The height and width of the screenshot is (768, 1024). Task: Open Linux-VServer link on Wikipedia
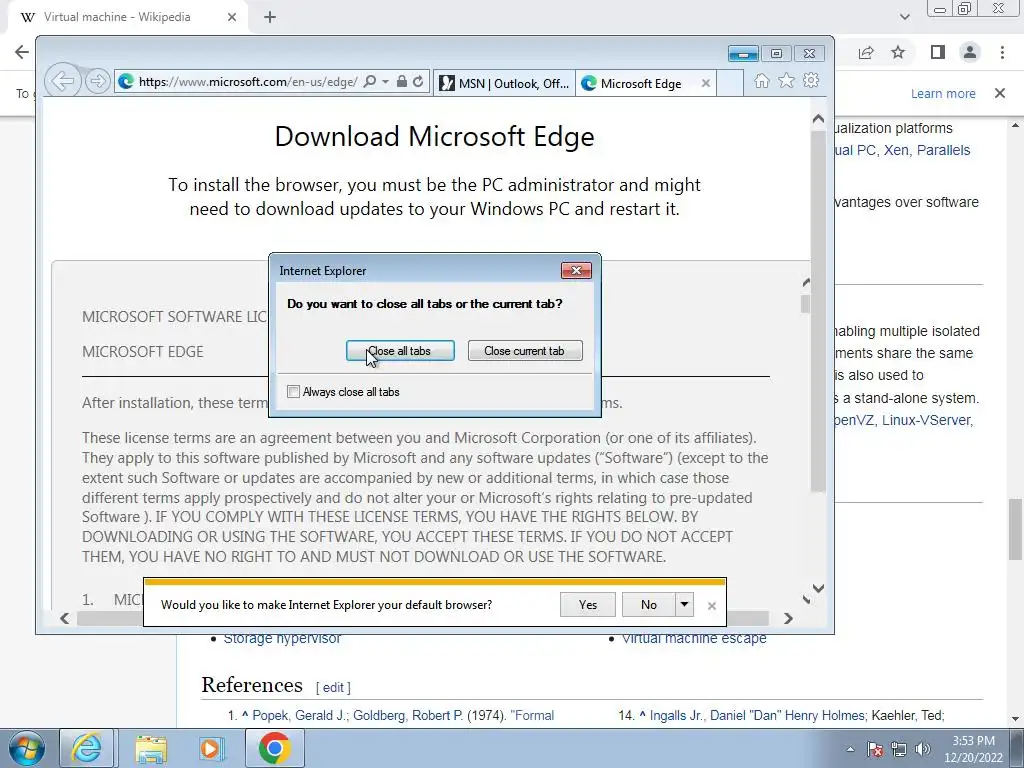tap(927, 420)
